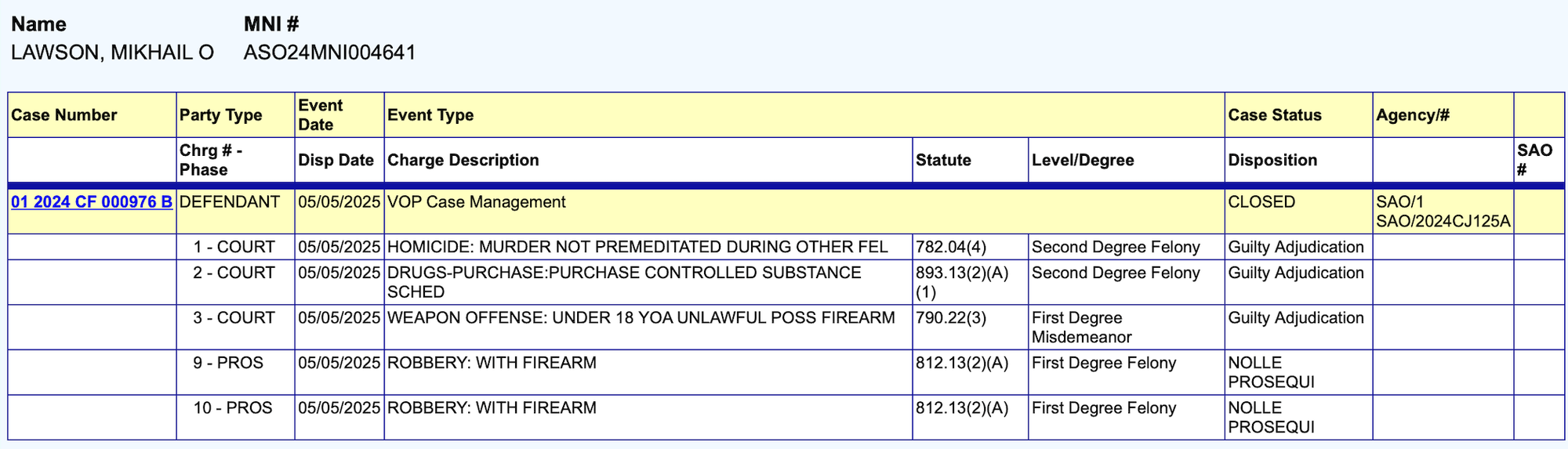Click the Level/Degree column subheader

coord(1083,160)
